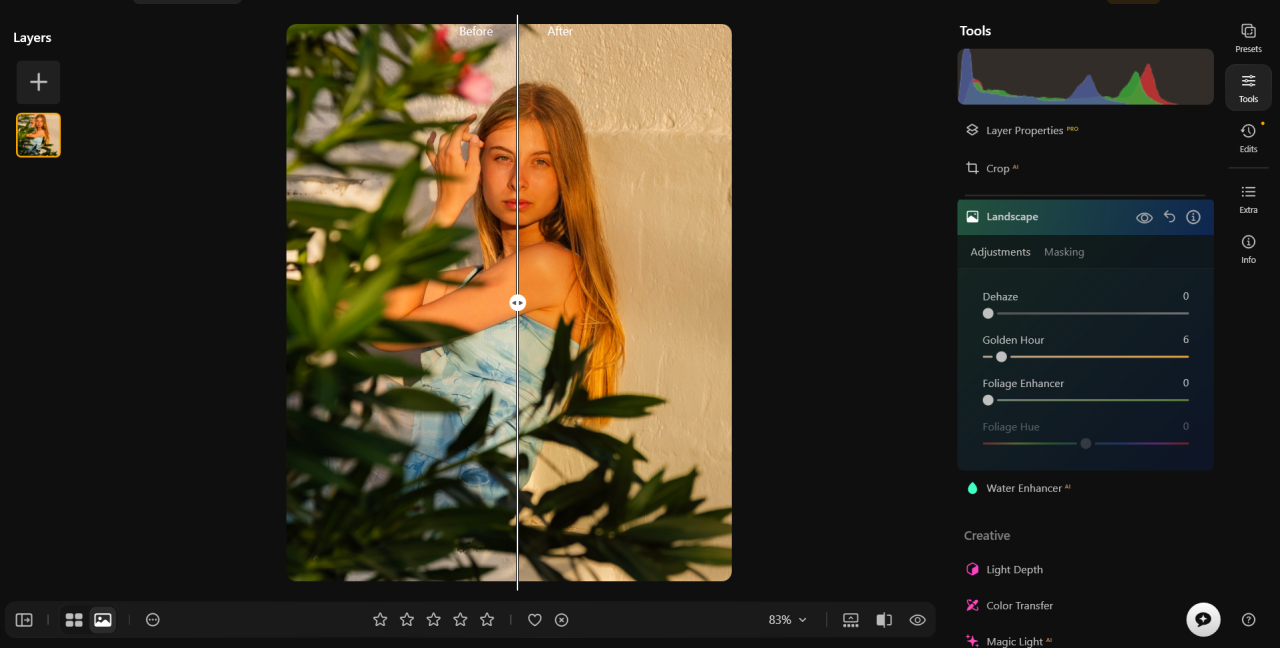This screenshot has height=648, width=1280.
Task: Toggle Landscape tool visibility eye
Action: tap(1144, 217)
